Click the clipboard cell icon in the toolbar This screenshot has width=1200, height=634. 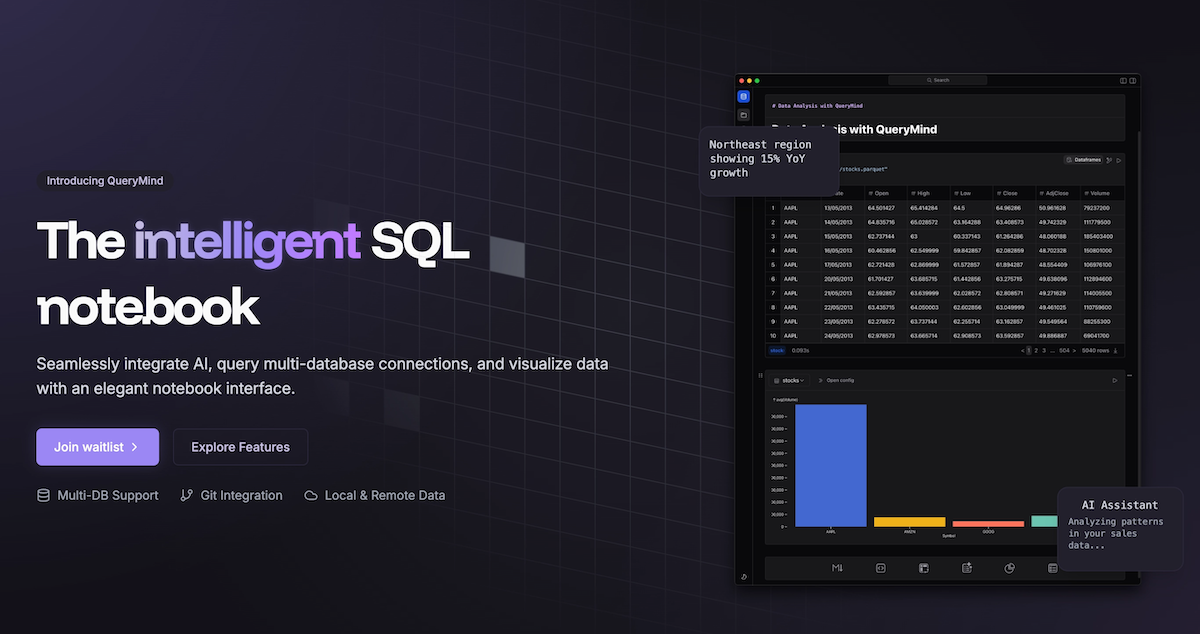(x=967, y=567)
